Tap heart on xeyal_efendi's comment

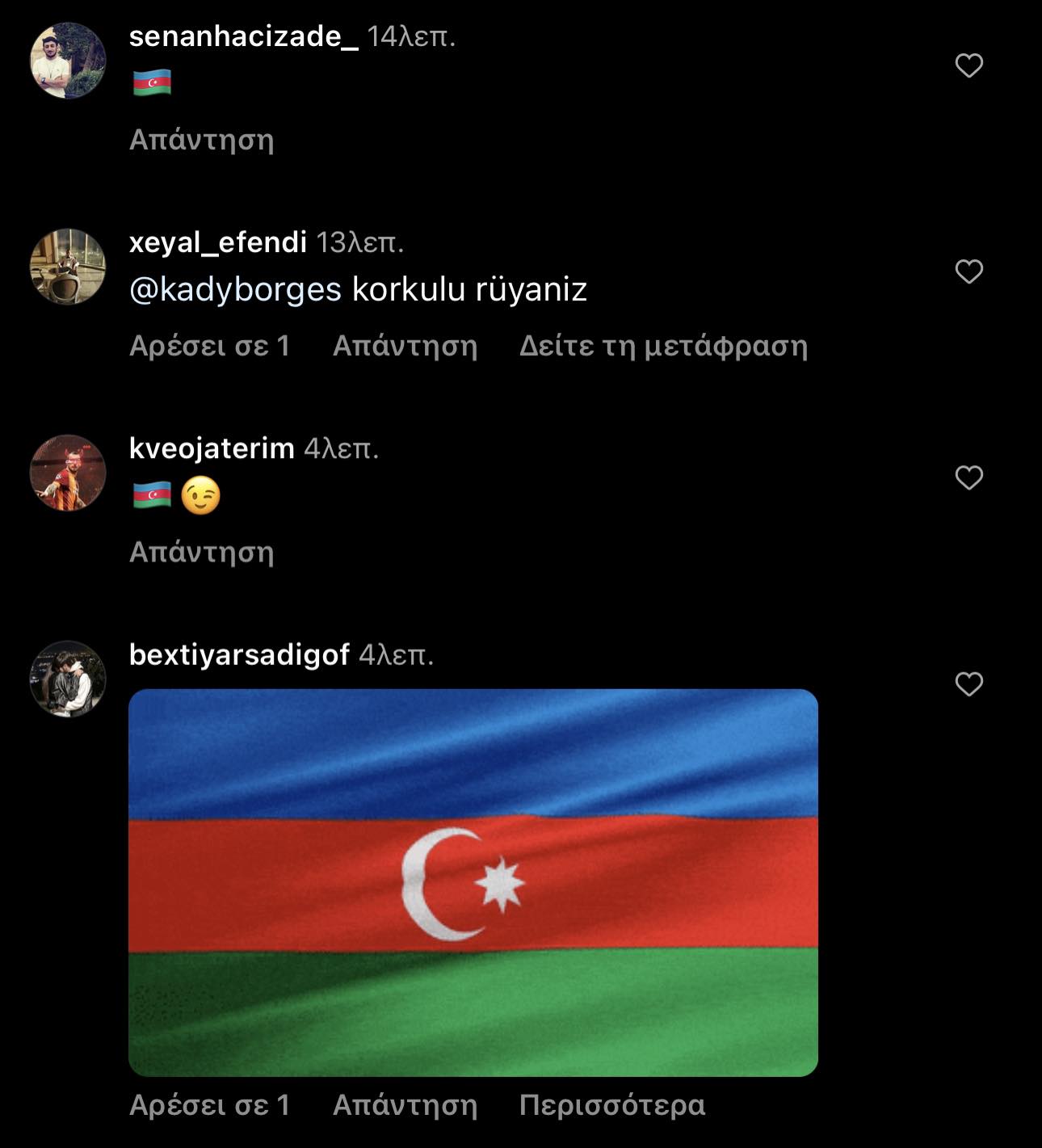point(968,271)
